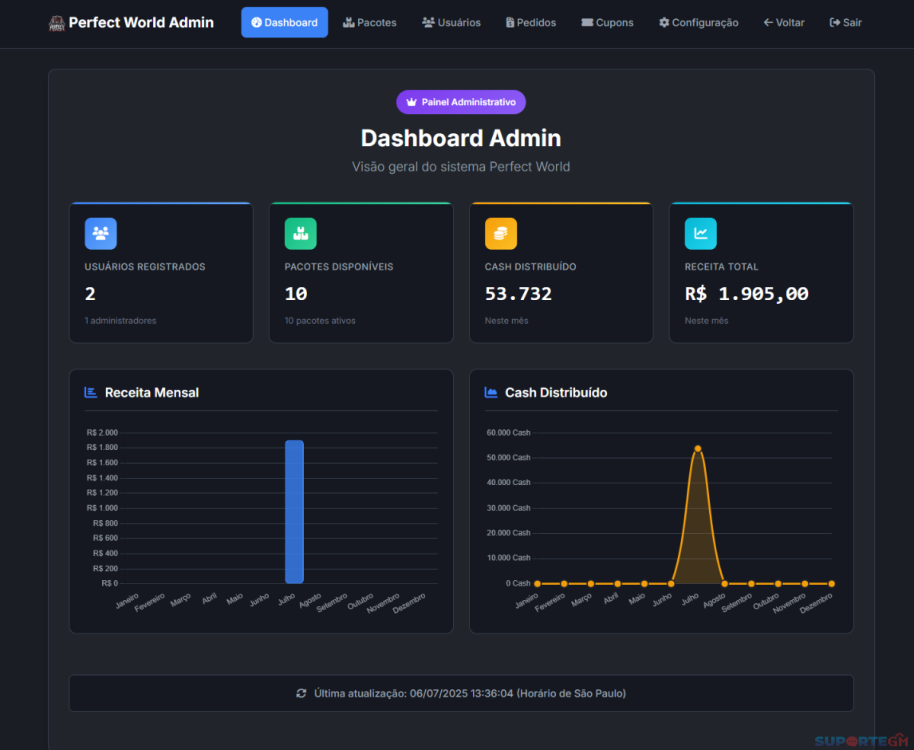Click the cyan chart icon in Receita Total card
The width and height of the screenshot is (914, 750).
[700, 233]
